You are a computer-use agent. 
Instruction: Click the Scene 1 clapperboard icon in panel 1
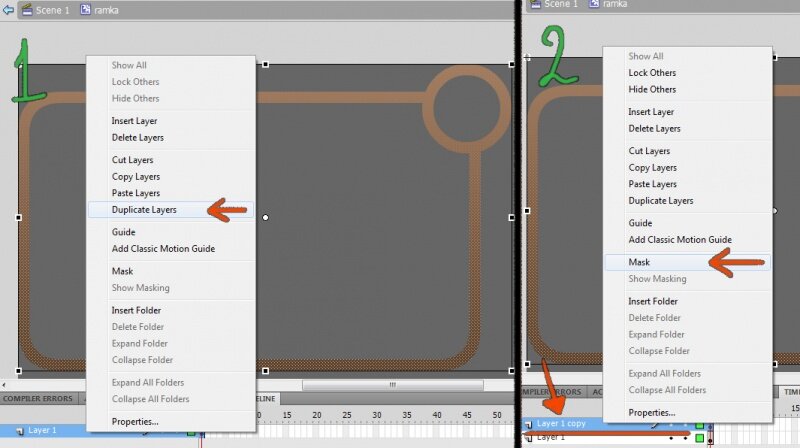pos(29,8)
